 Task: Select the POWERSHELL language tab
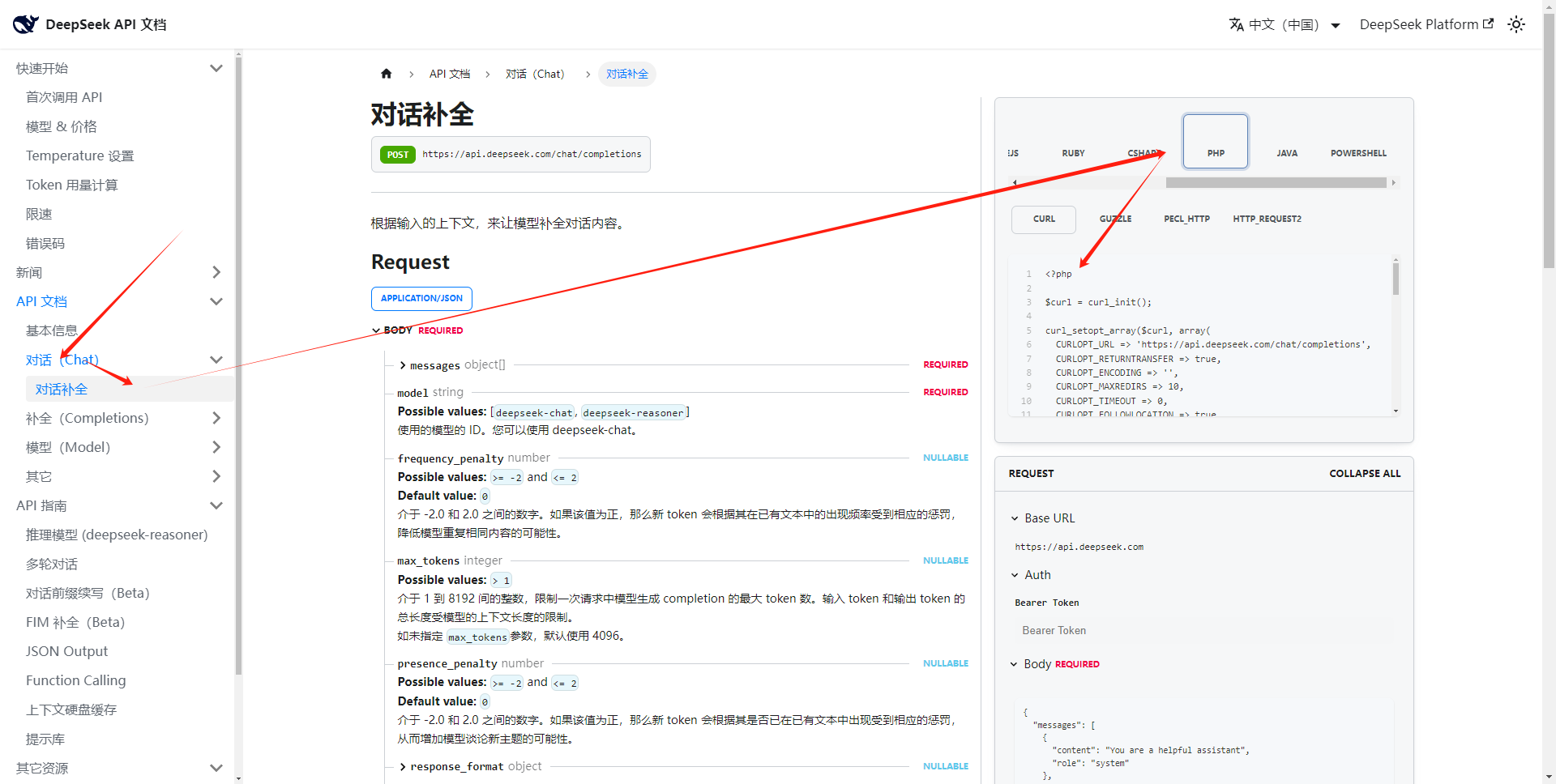(1358, 153)
